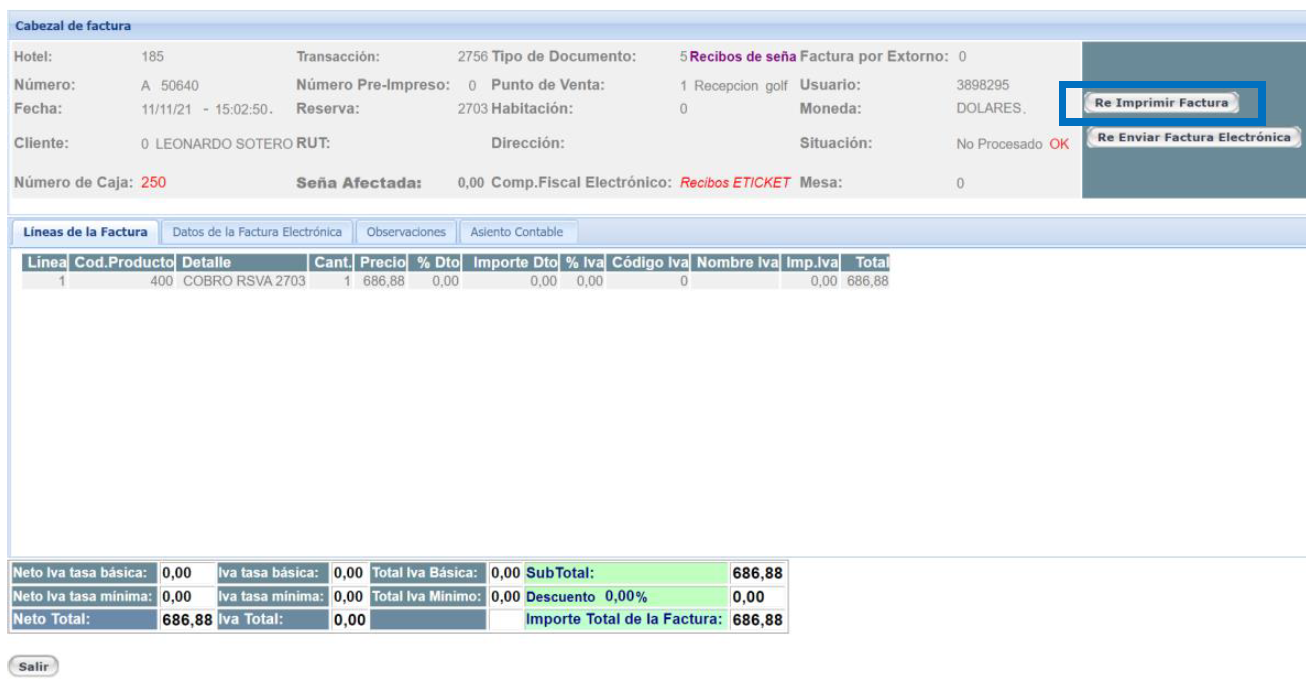Screen dimensions: 1314x684
Task: Exit using the Salir button
Action: [x=33, y=666]
